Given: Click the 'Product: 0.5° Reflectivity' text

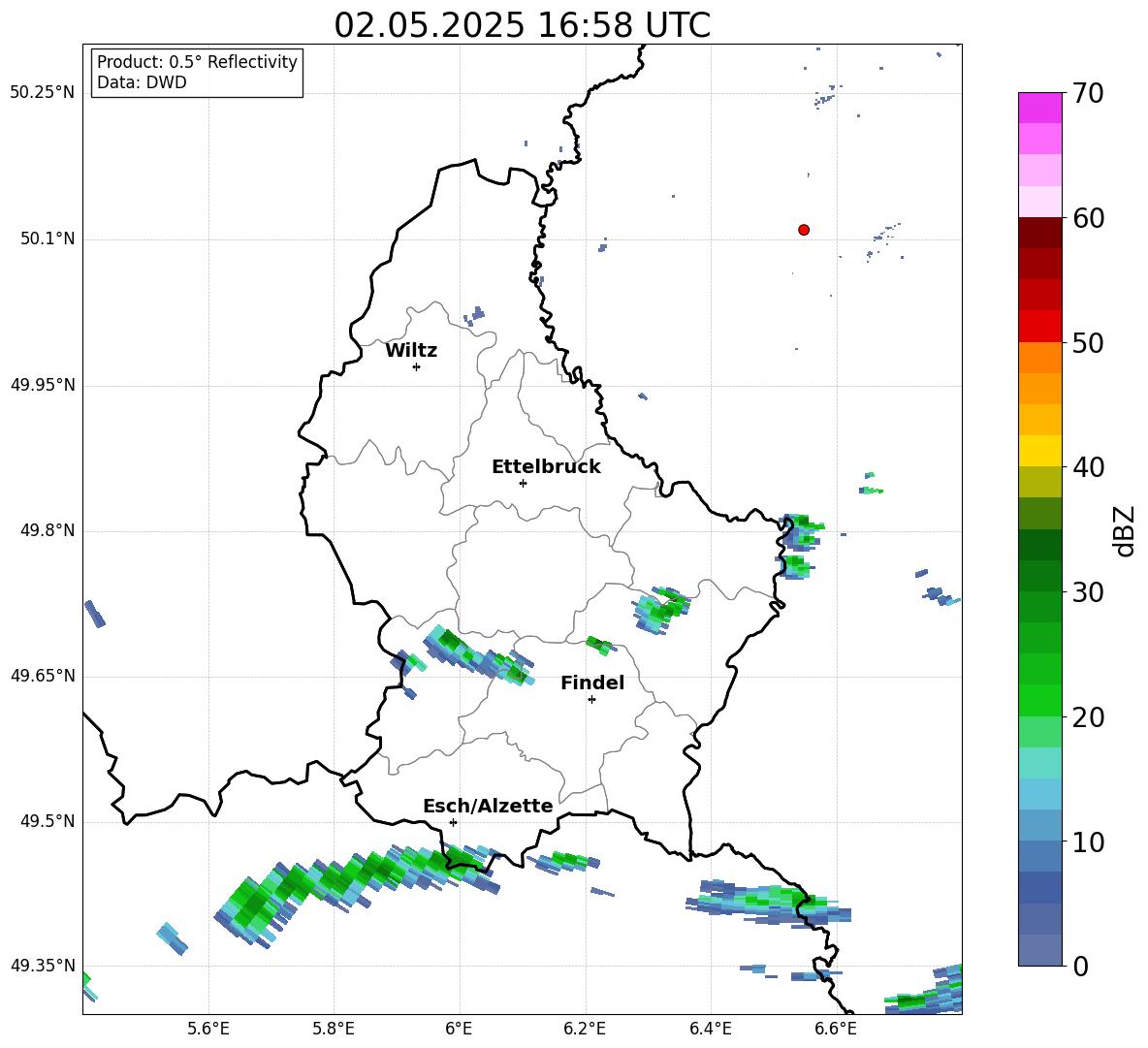Looking at the screenshot, I should coord(197,61).
